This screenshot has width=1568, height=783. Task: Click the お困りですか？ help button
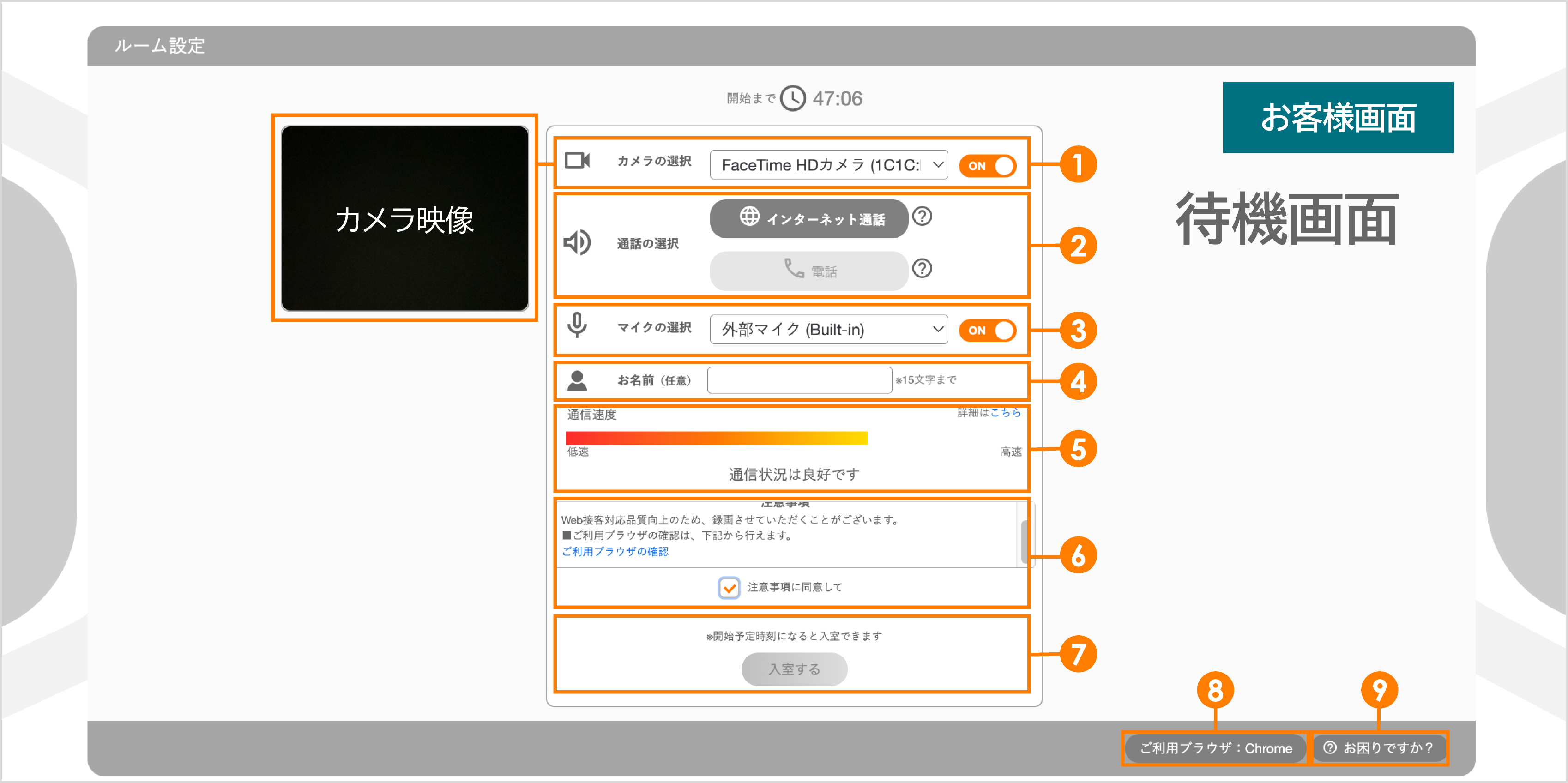1379,748
